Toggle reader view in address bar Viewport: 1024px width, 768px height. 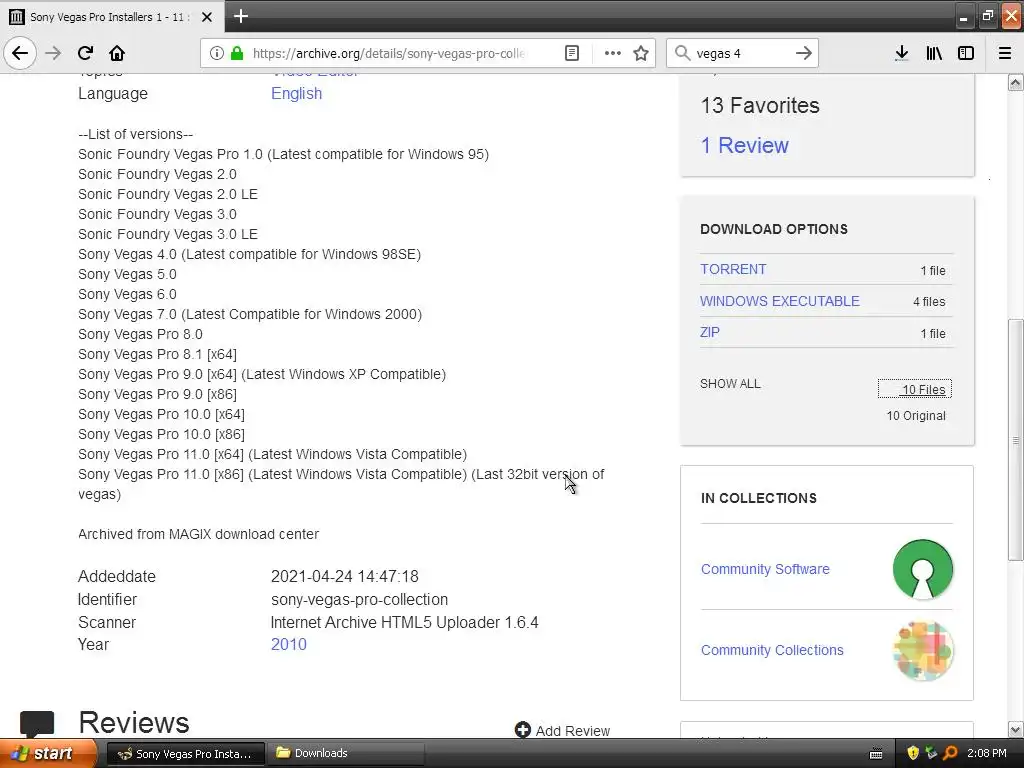[571, 53]
